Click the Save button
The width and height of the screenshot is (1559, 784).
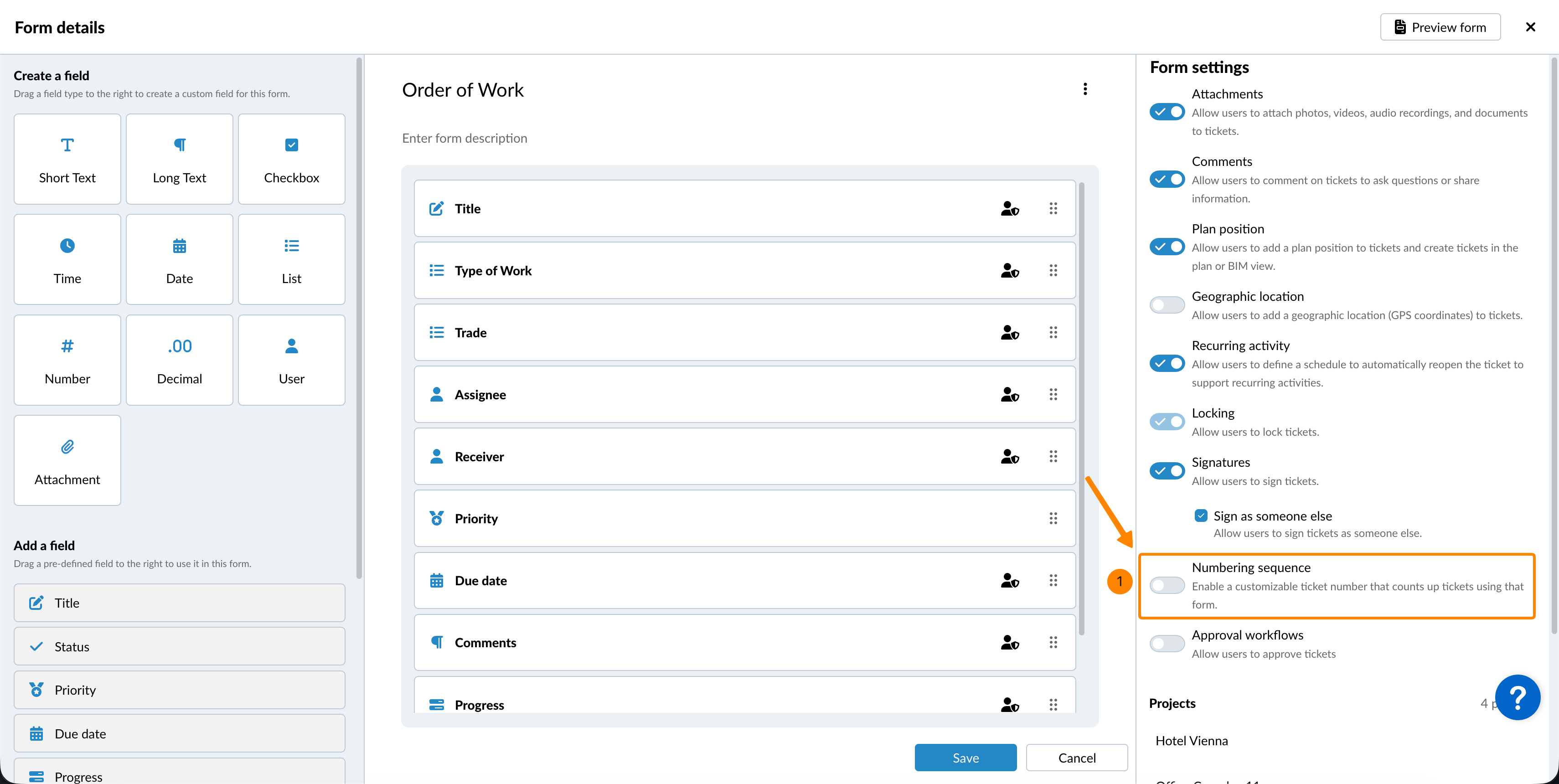click(965, 758)
